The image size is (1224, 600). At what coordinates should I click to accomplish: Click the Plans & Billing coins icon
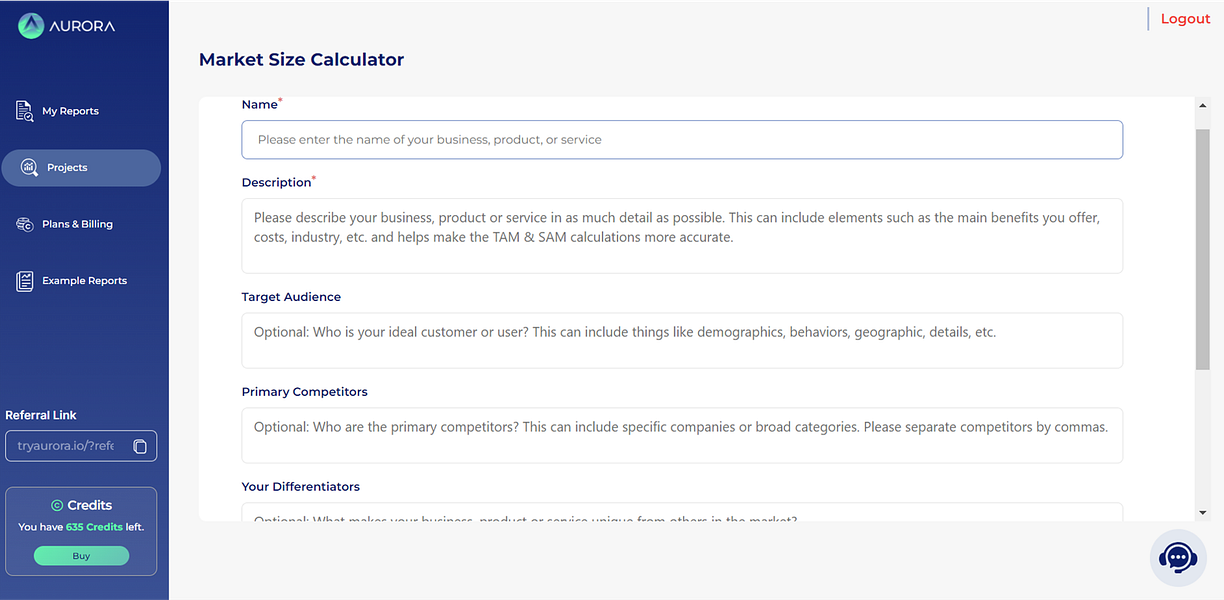pos(24,225)
